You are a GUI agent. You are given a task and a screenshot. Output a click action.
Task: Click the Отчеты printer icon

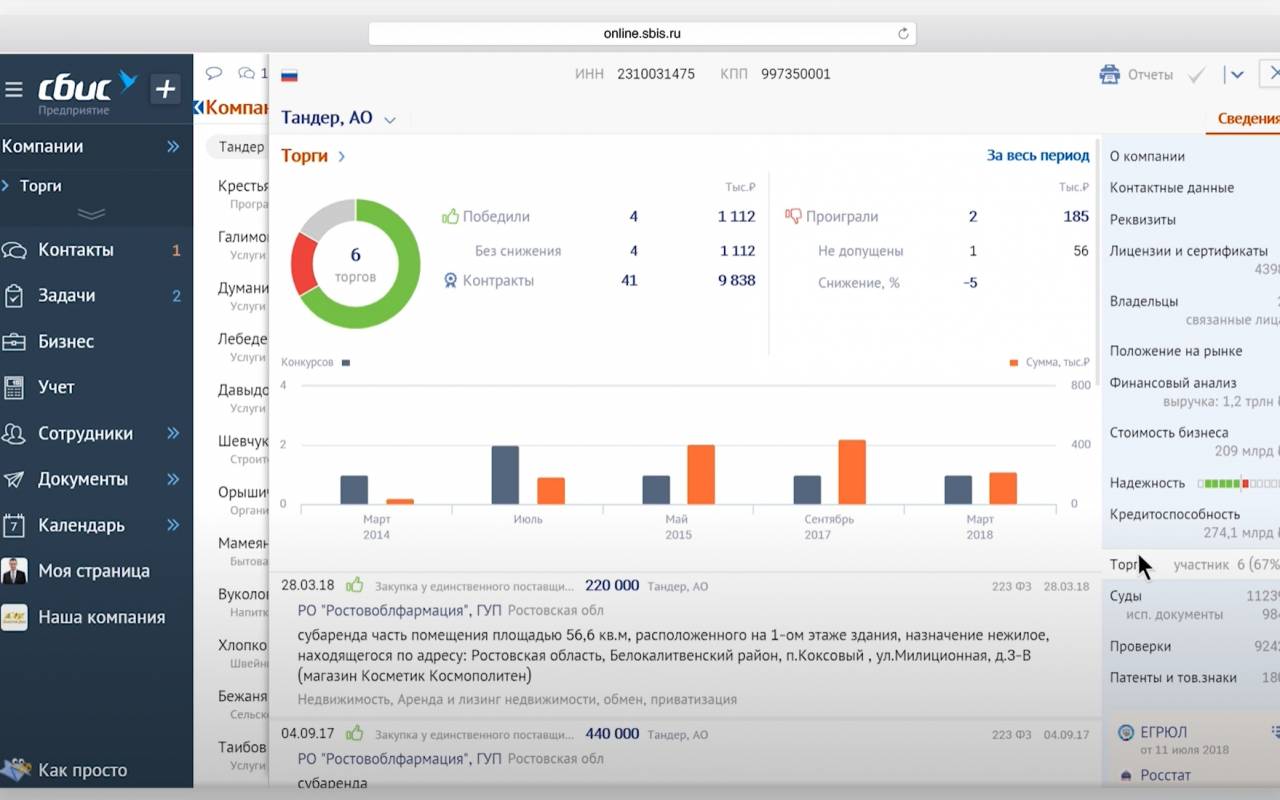[x=1109, y=75]
